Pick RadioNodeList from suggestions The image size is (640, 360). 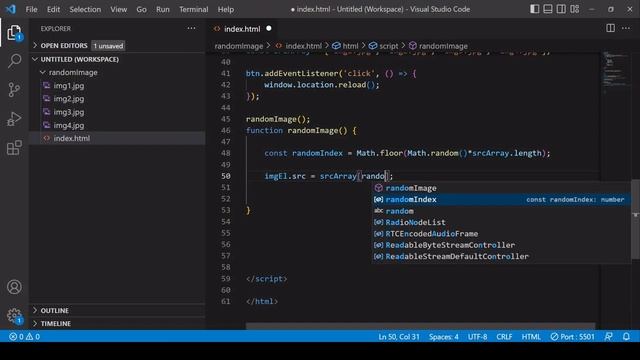(501, 222)
